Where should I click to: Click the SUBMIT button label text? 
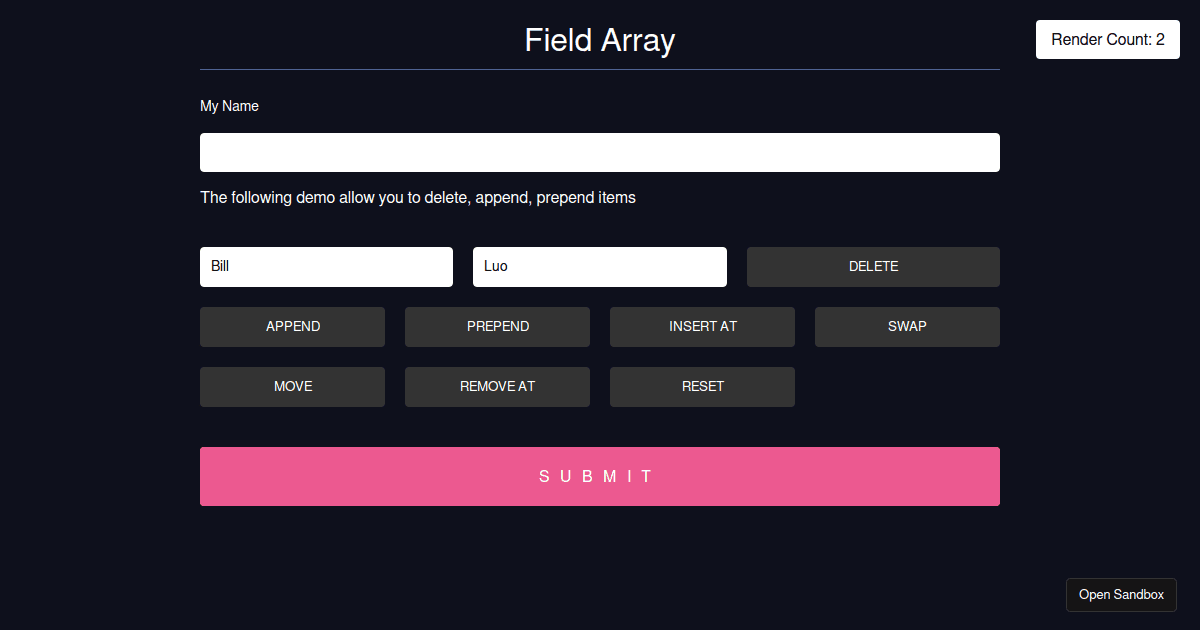[599, 476]
